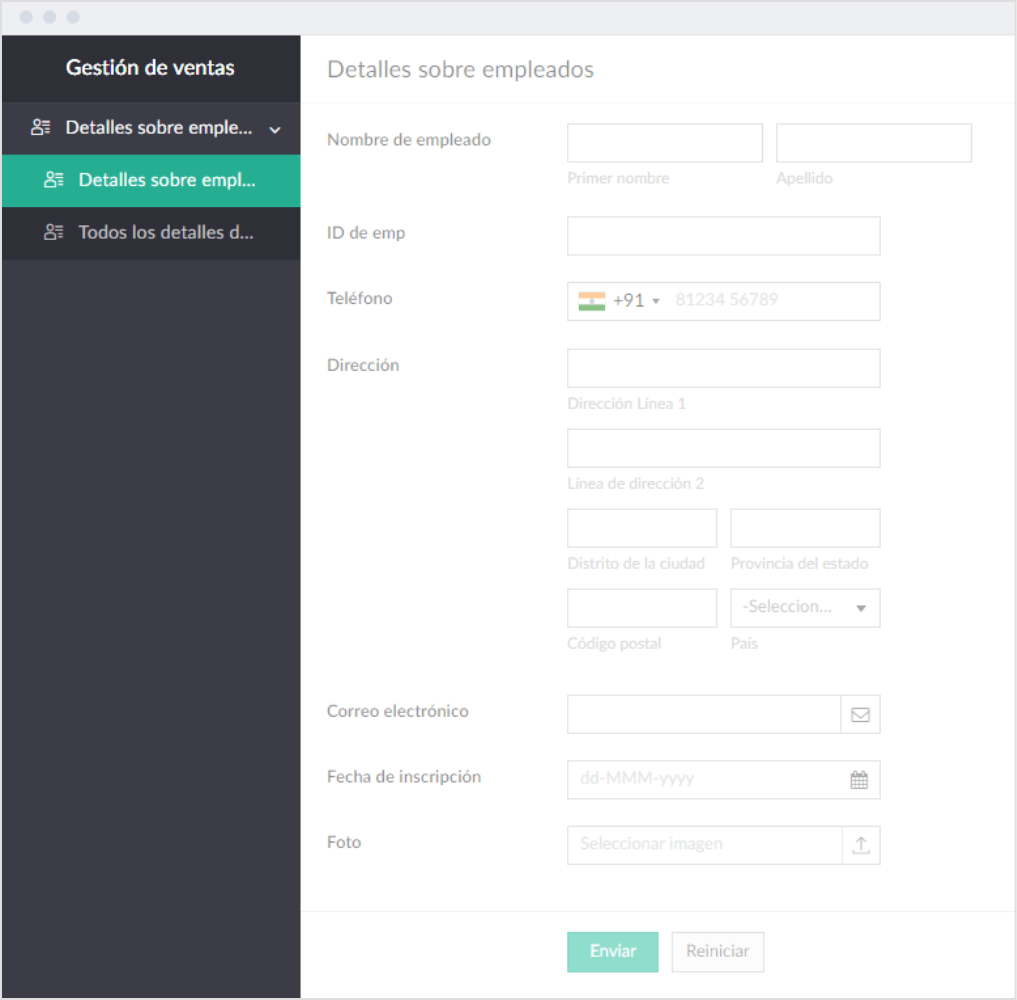
Task: Open the País -Seleccion... dropdown
Action: click(x=805, y=608)
